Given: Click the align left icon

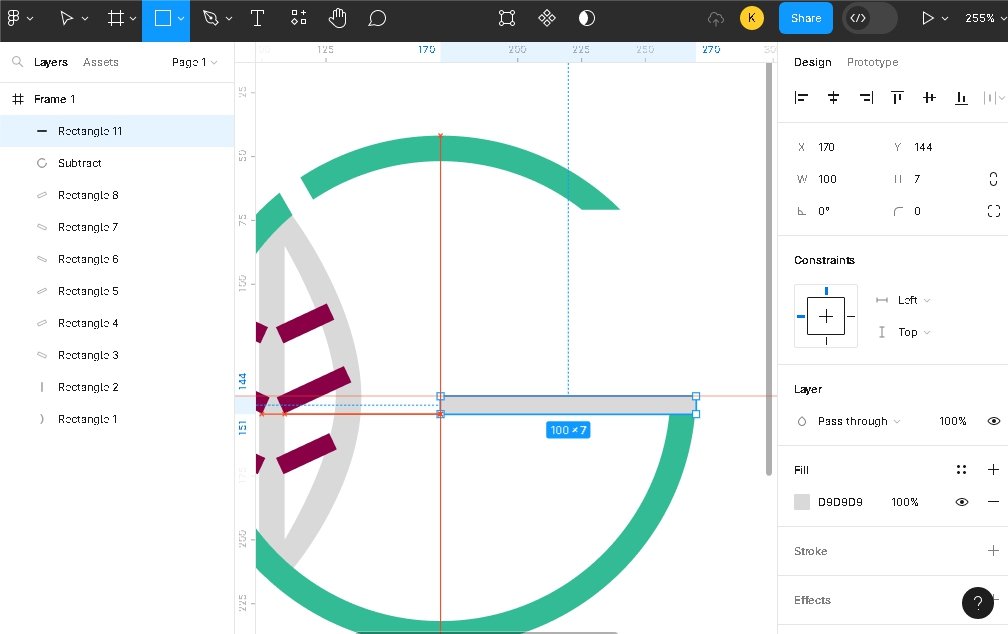Looking at the screenshot, I should [x=801, y=97].
